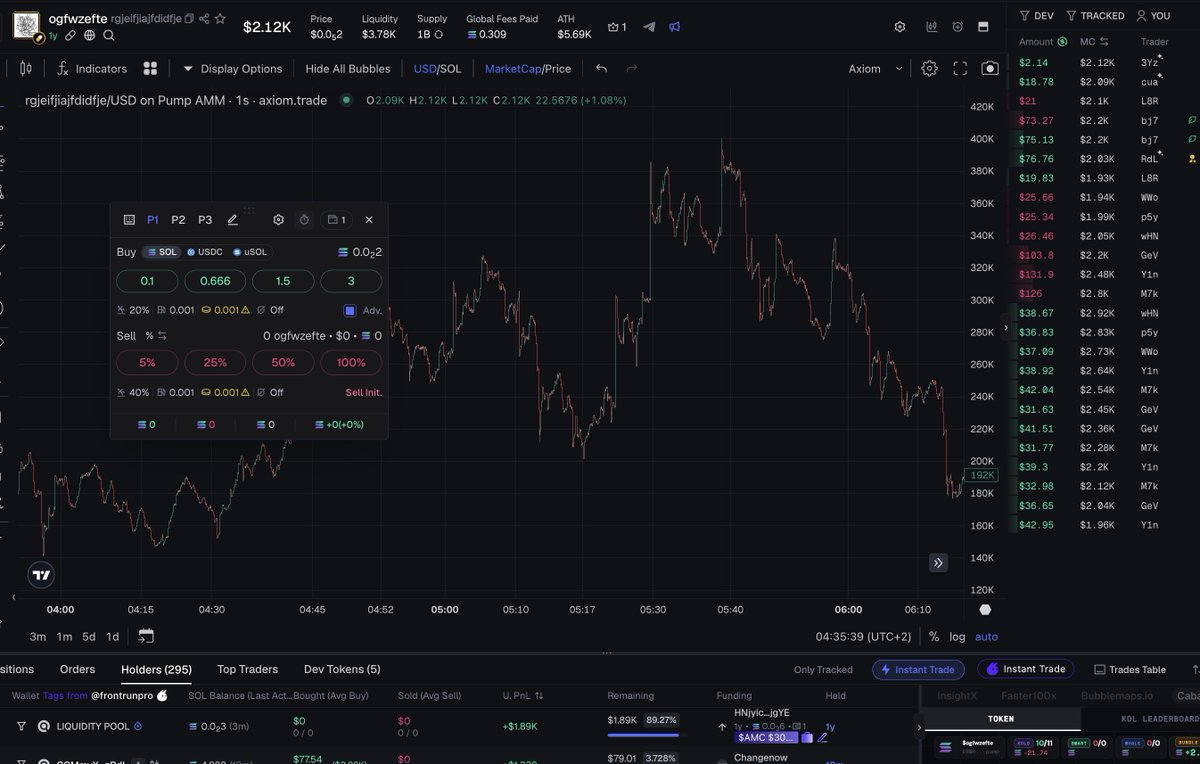The image size is (1200, 764).
Task: Buy 1.5 SOL quick button
Action: pos(283,281)
